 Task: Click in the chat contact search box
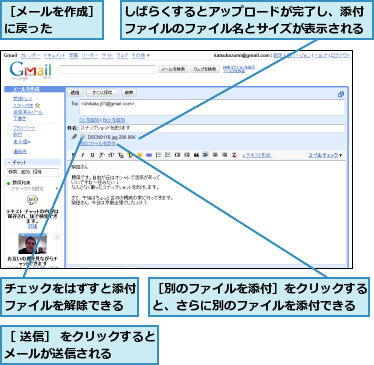click(33, 172)
